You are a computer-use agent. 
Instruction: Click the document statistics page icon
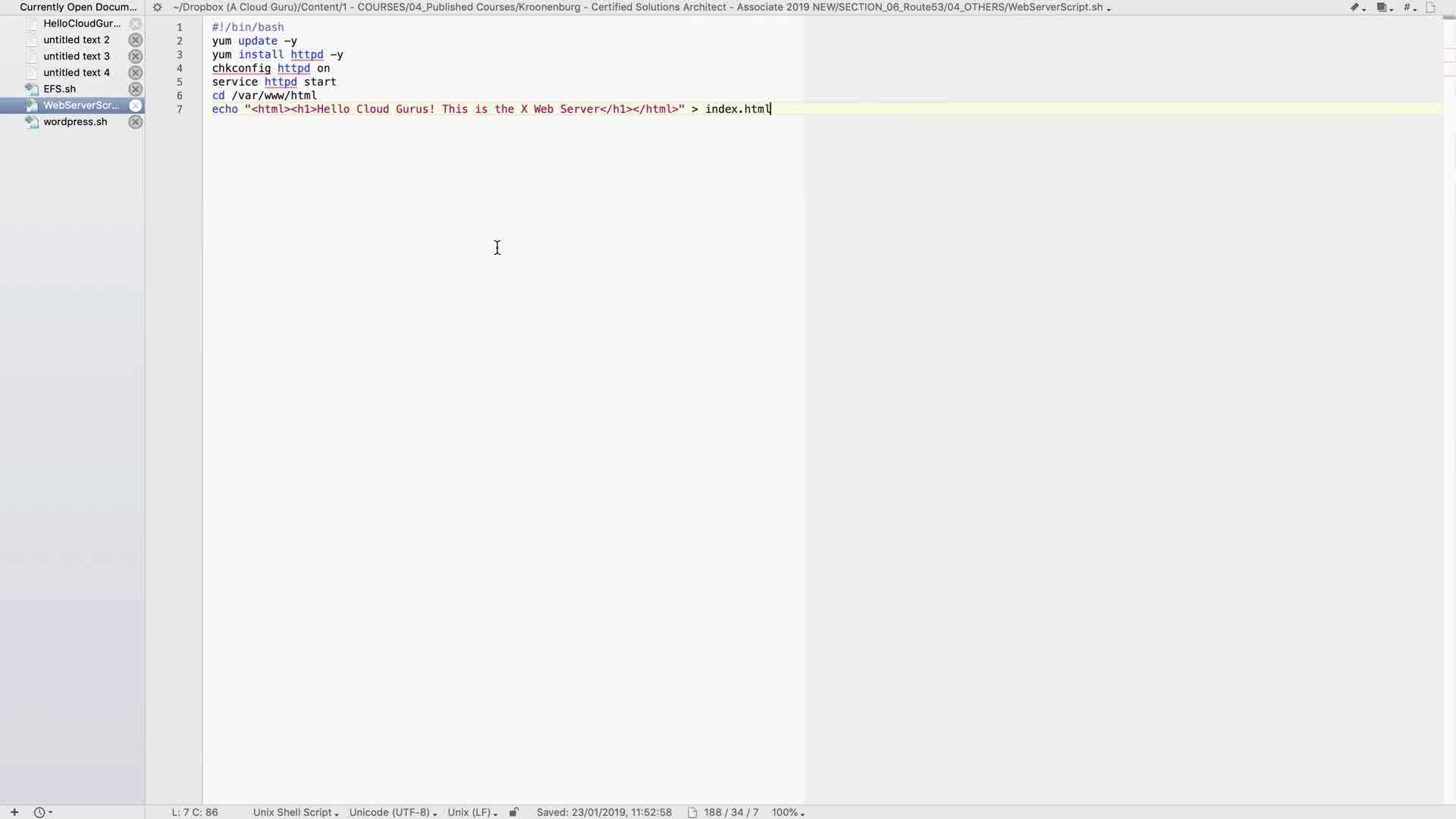pyautogui.click(x=692, y=812)
